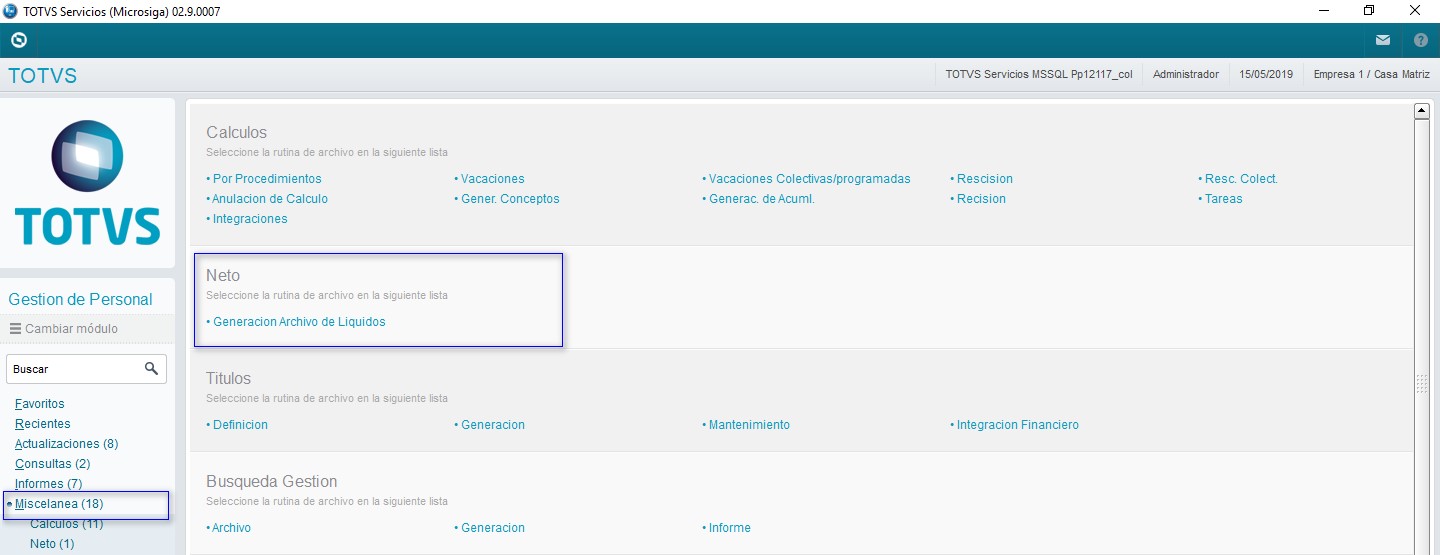Click the dotted grip handle on the right edge
The height and width of the screenshot is (555, 1440).
point(1421,384)
